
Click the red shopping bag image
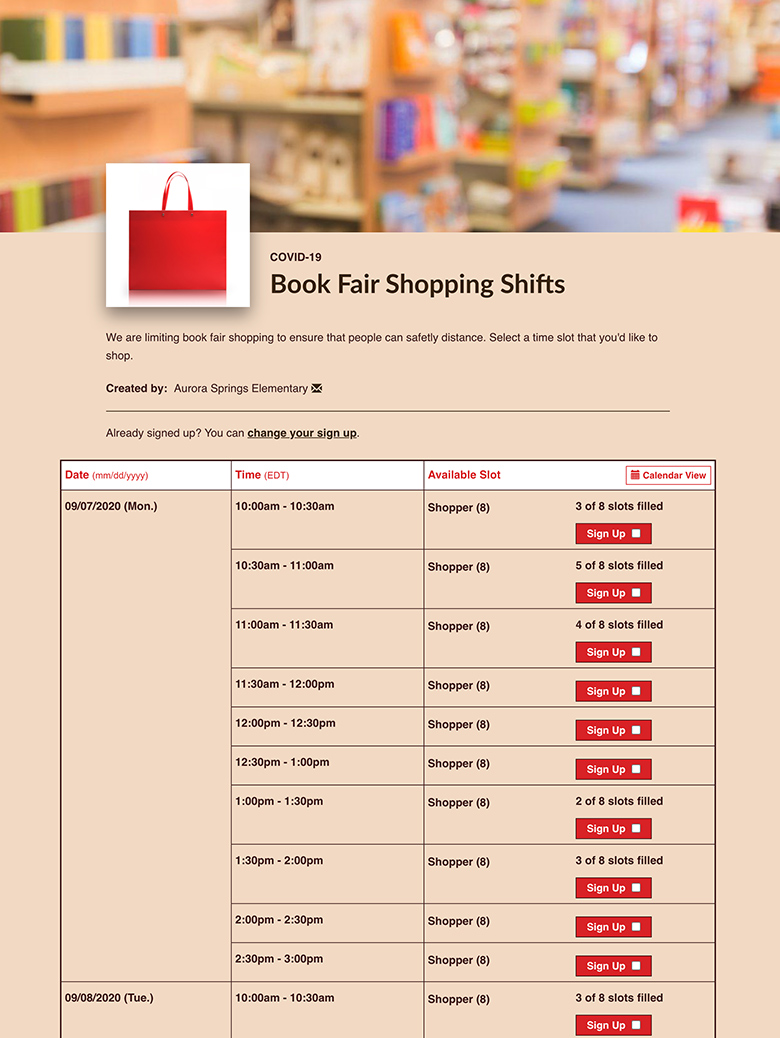178,235
